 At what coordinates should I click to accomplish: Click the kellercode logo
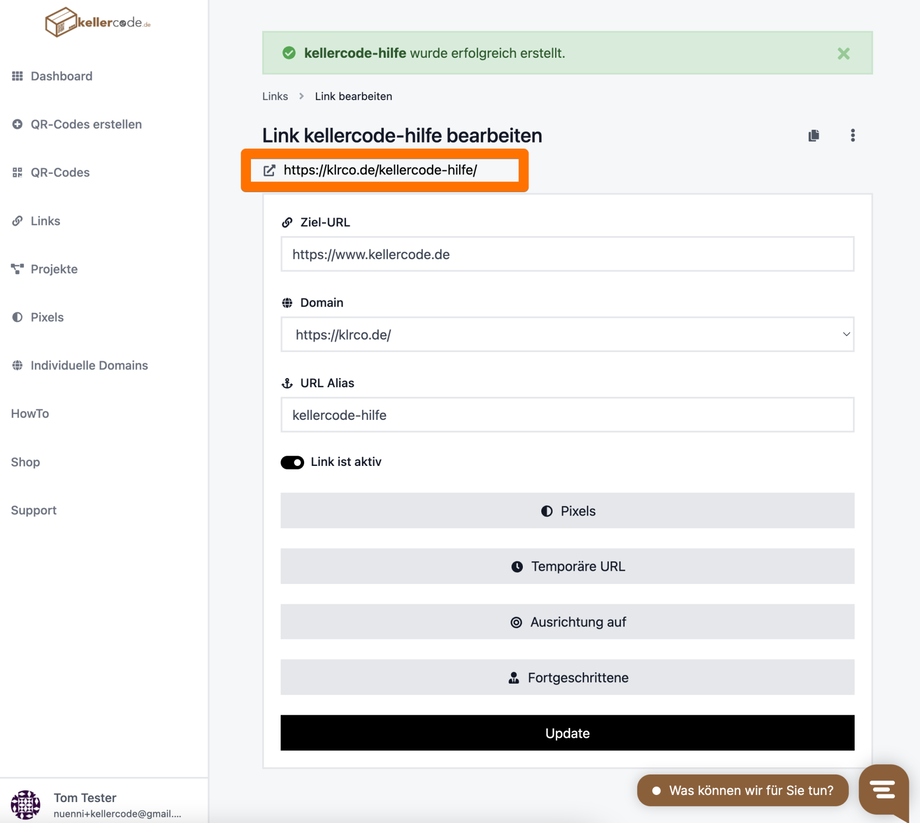97,22
